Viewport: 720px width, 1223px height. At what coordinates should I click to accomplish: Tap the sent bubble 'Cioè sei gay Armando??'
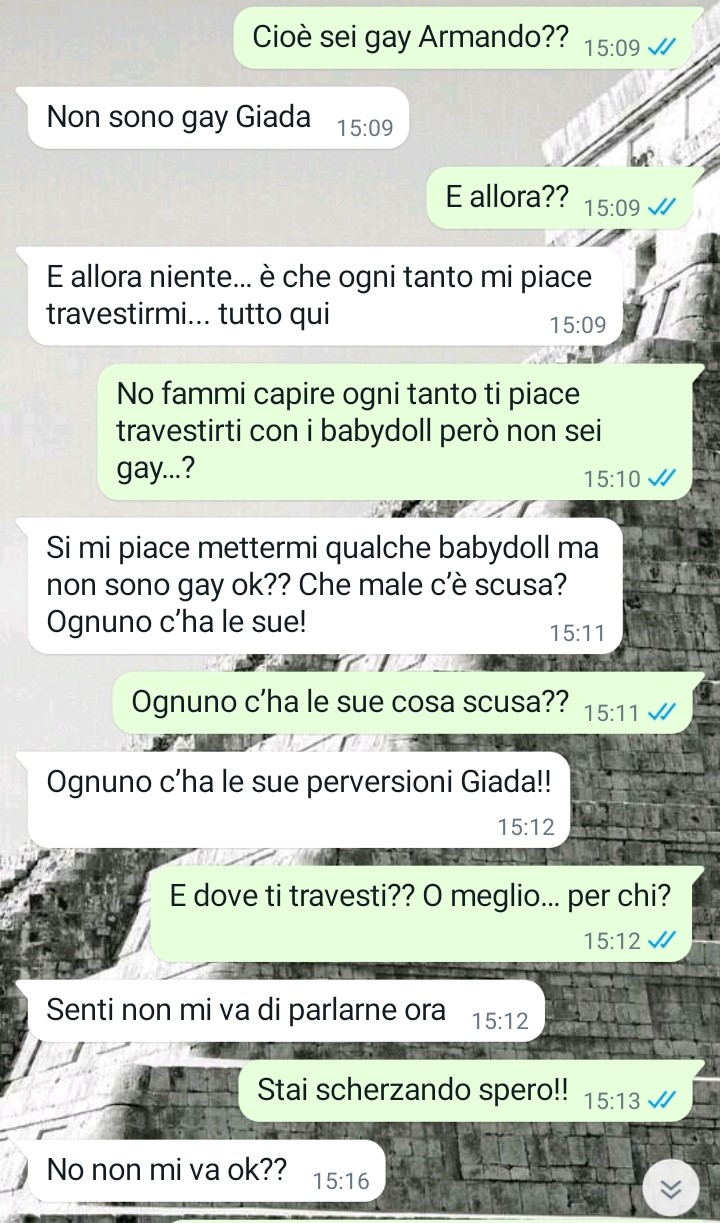(463, 38)
